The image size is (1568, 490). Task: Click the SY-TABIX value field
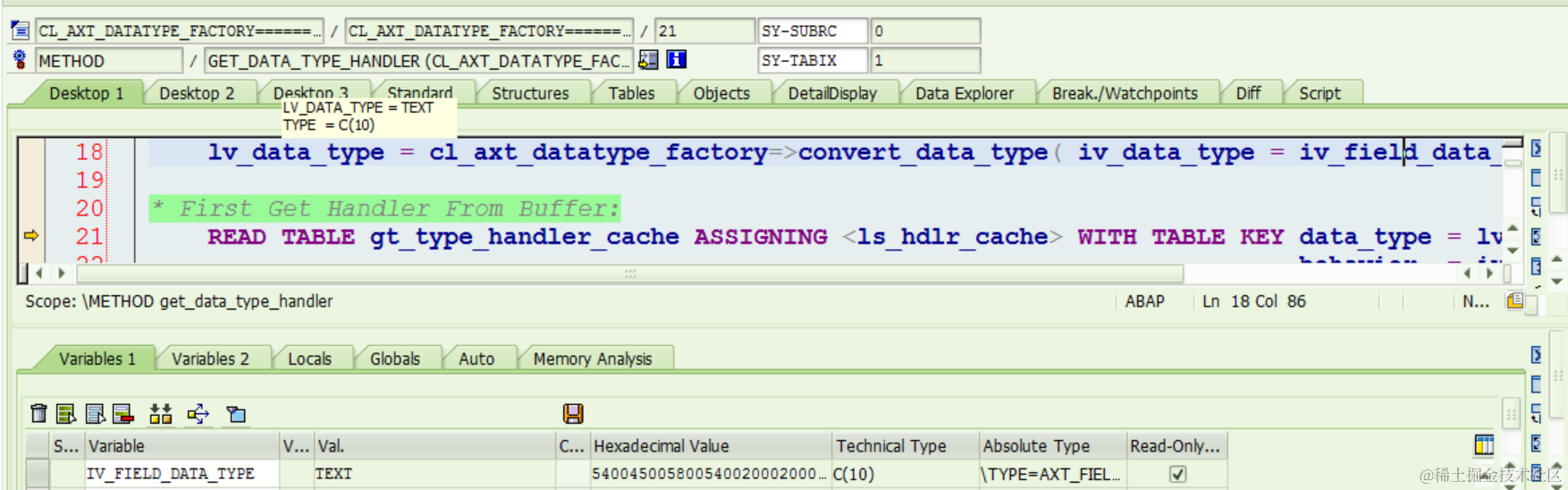[926, 61]
